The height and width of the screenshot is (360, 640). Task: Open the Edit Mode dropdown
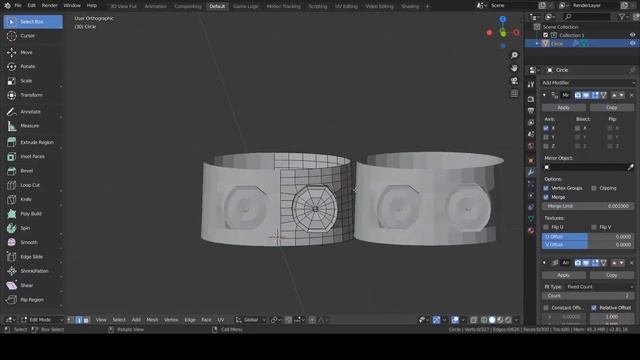tap(42, 320)
